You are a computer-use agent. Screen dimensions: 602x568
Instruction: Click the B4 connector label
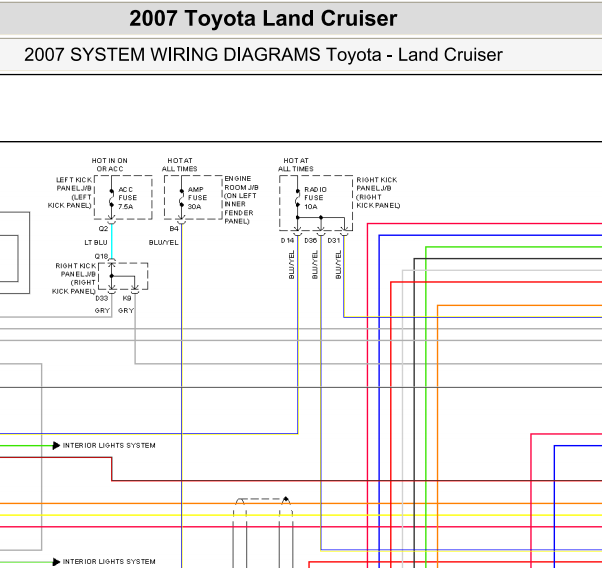[174, 229]
